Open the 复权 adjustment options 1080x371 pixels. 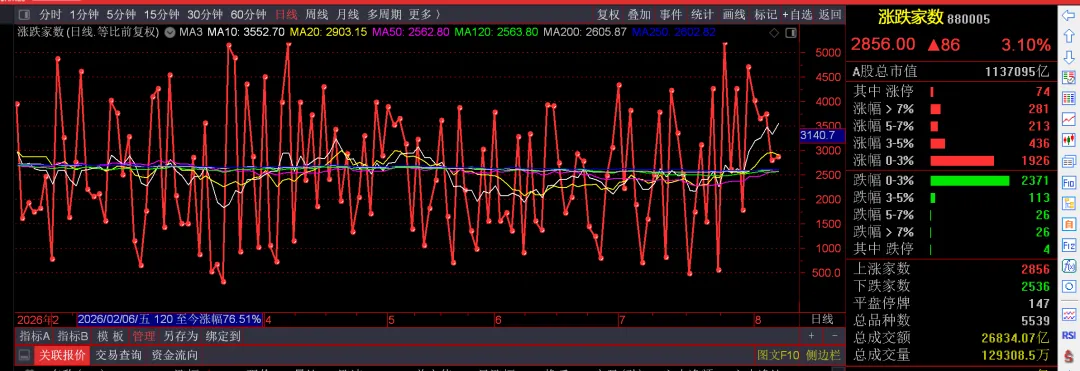pyautogui.click(x=608, y=14)
